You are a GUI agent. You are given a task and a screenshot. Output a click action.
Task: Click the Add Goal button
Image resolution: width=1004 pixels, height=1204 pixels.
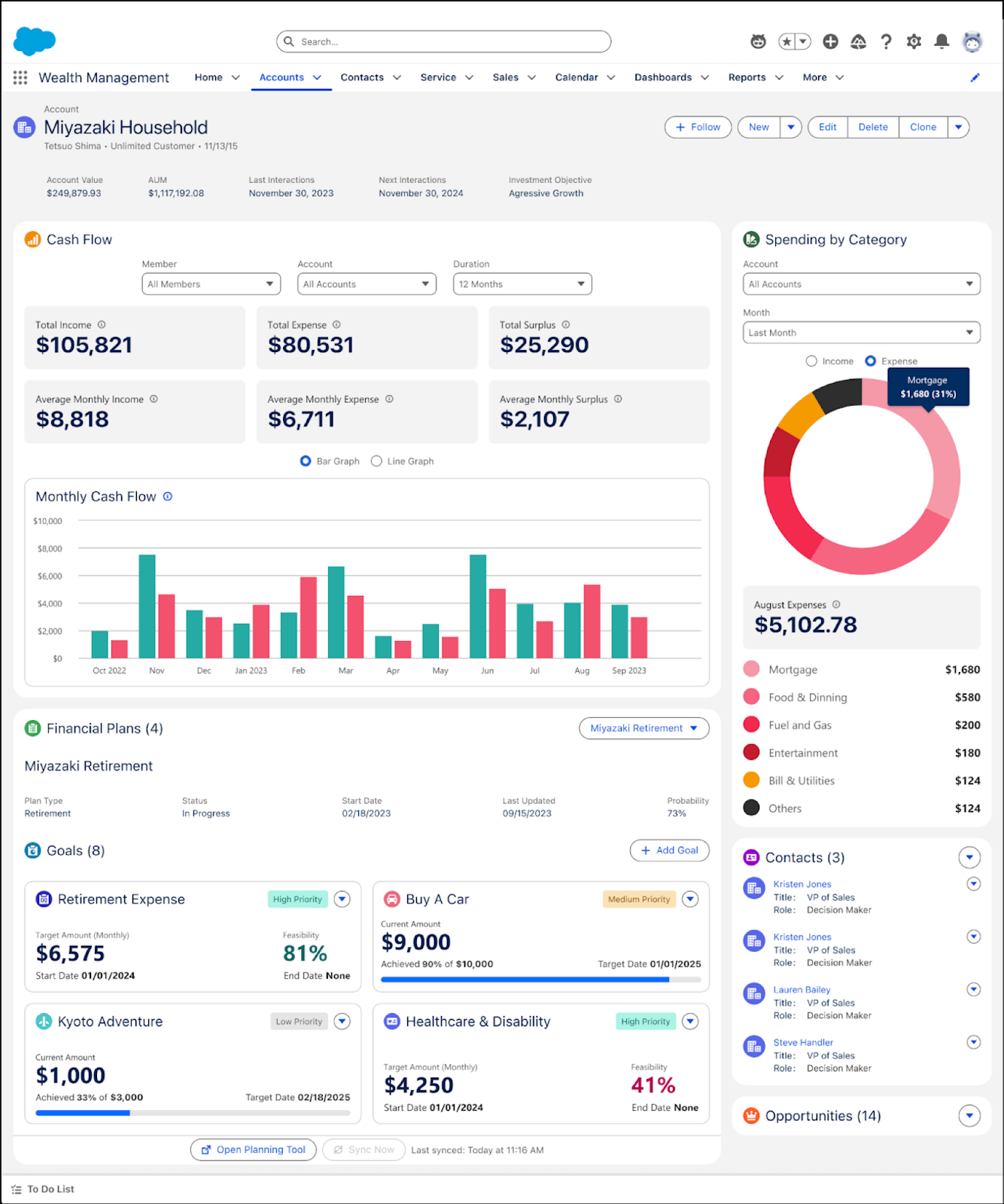(670, 850)
